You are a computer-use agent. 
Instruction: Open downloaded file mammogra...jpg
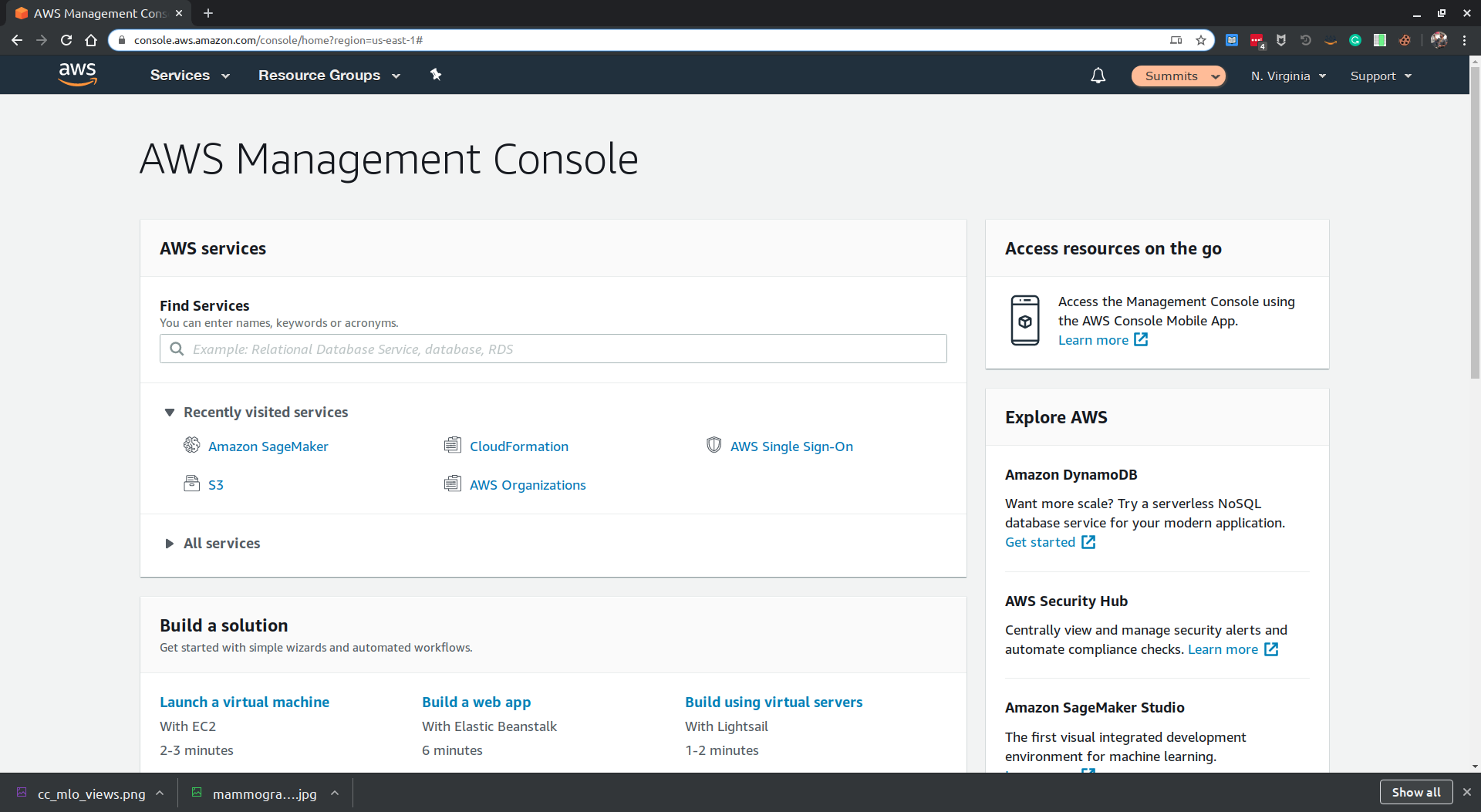[x=265, y=793]
